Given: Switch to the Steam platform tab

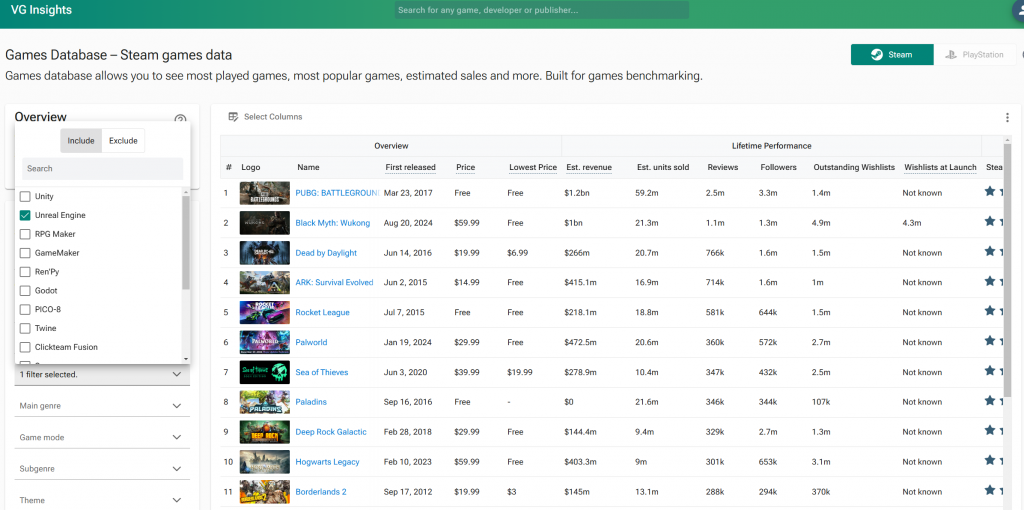Looking at the screenshot, I should point(892,55).
